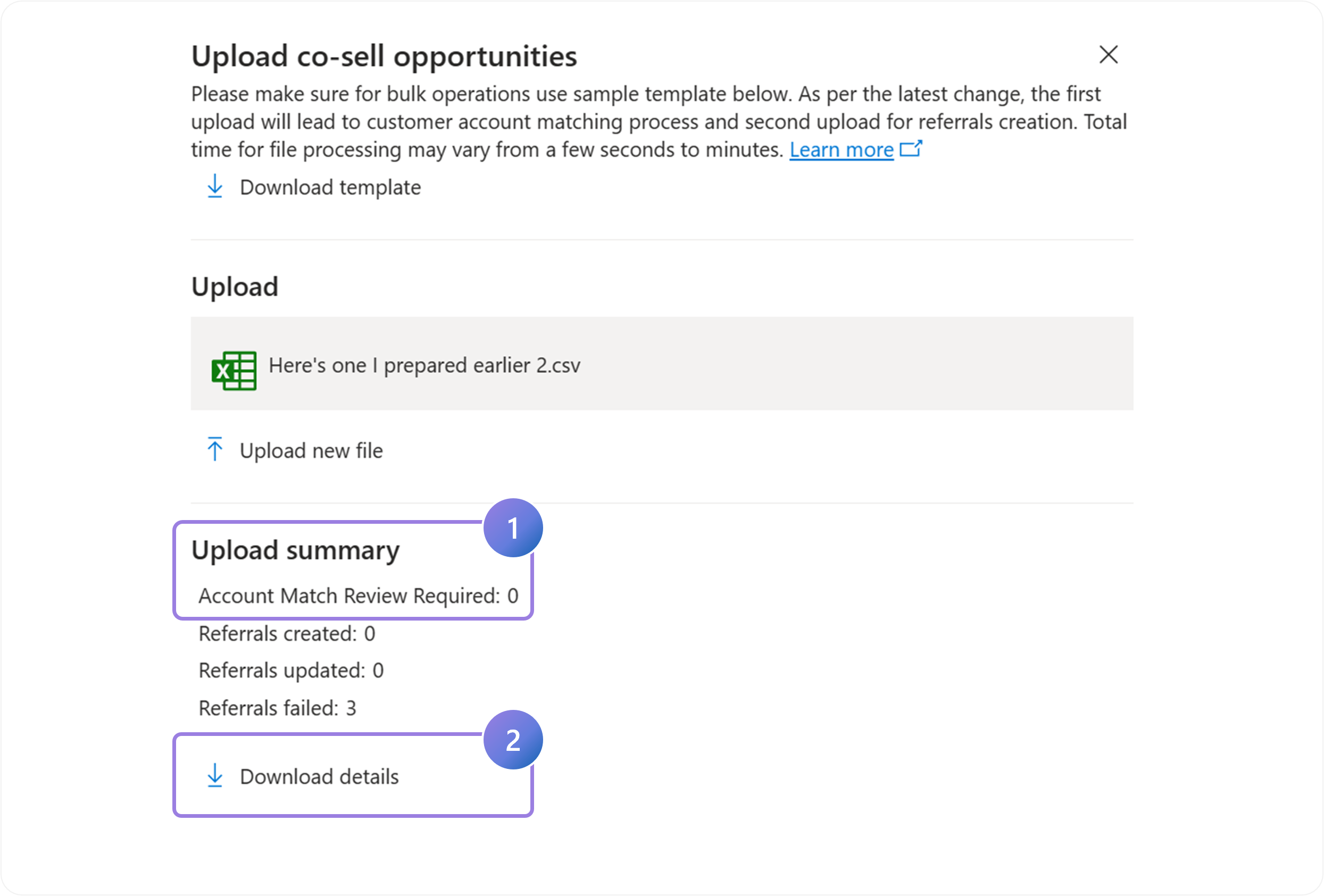This screenshot has width=1324, height=896.
Task: Click the dialog title Upload co-sell opportunities
Action: (384, 56)
